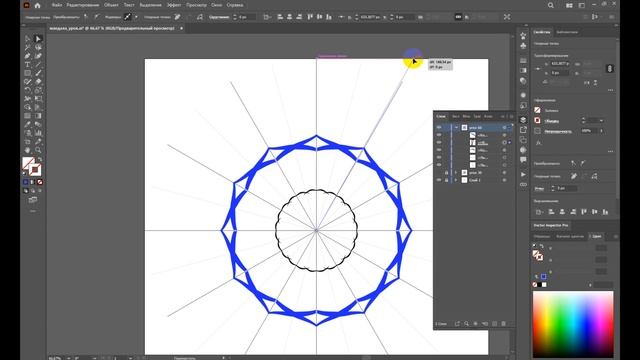The width and height of the screenshot is (640, 360).
Task: Select the Magic Wand tool
Action: click(x=27, y=47)
